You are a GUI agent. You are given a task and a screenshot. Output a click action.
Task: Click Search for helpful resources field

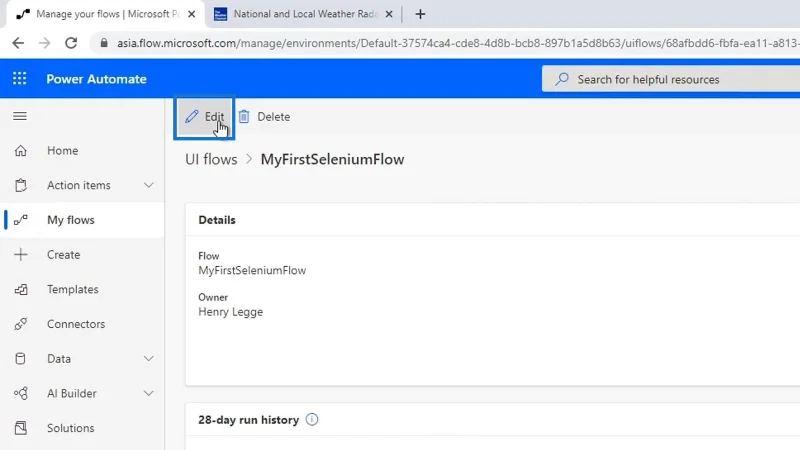(671, 79)
